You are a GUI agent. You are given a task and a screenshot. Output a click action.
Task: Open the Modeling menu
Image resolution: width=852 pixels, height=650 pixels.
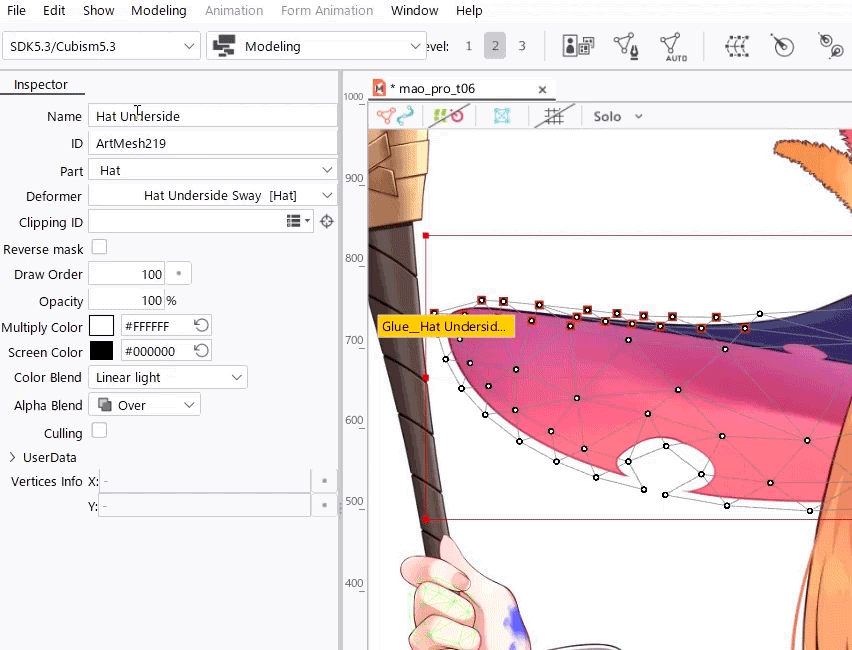click(x=159, y=10)
